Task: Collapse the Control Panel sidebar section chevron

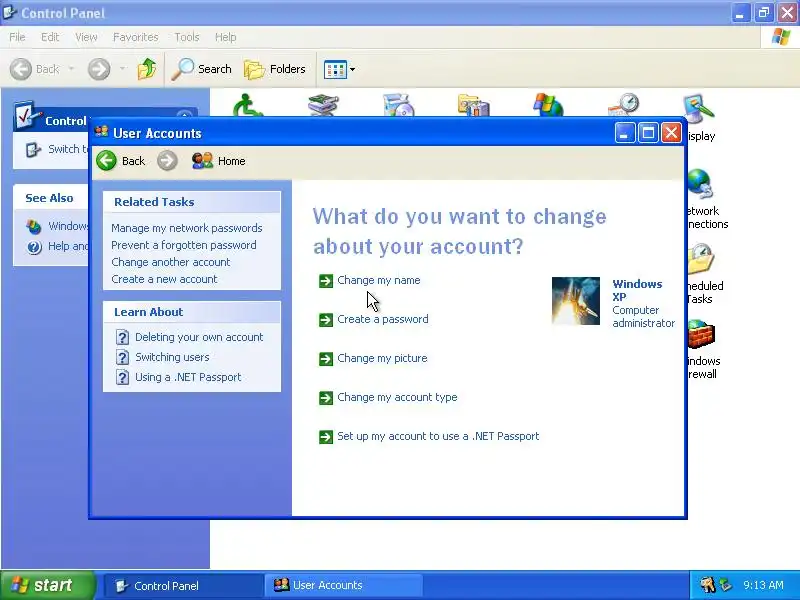Action: tap(184, 114)
